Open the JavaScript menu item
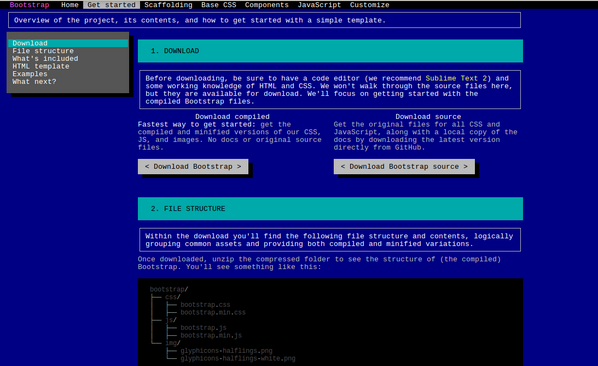598x366 pixels. 319,5
